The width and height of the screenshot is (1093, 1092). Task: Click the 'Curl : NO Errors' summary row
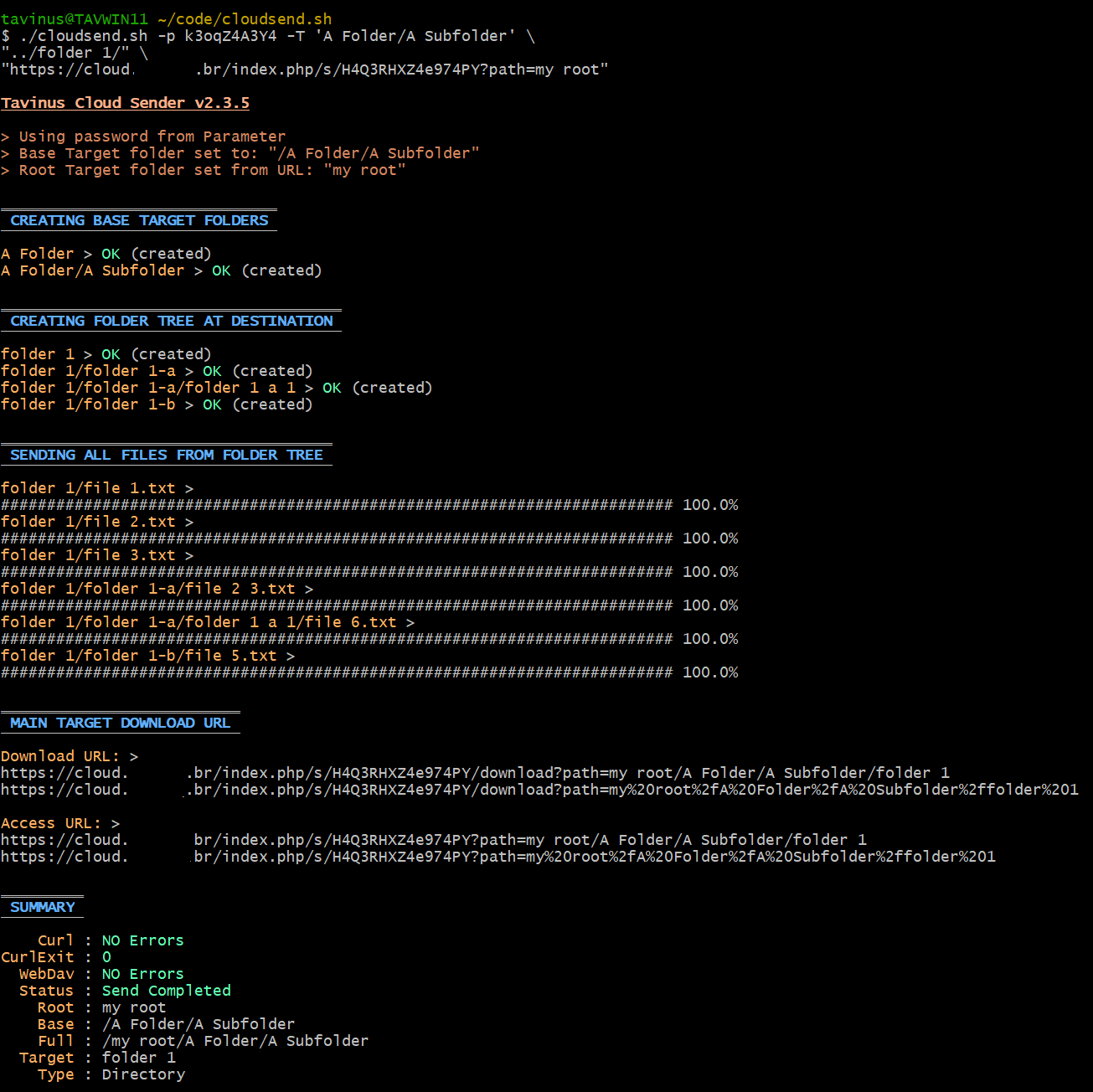pyautogui.click(x=111, y=940)
